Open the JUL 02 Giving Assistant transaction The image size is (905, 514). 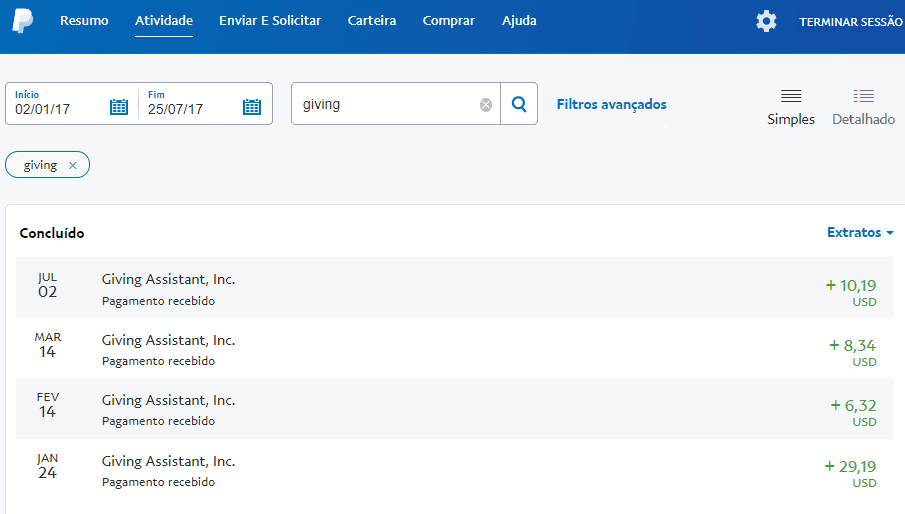[x=455, y=287]
